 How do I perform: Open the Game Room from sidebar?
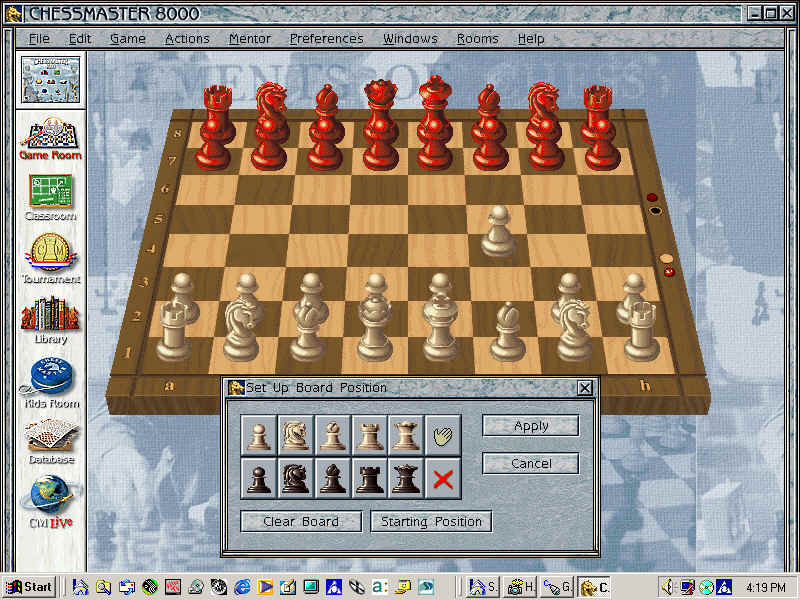[x=51, y=140]
